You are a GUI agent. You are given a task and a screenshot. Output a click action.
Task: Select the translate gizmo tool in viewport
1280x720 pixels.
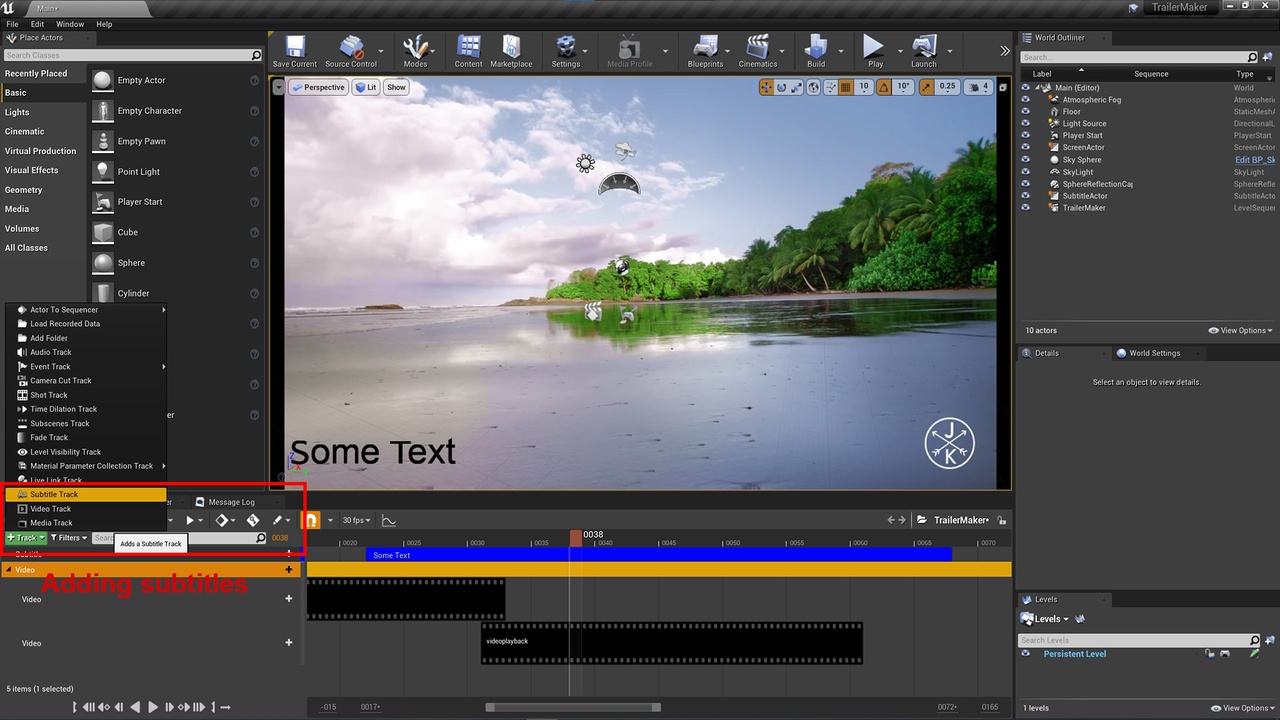(766, 87)
